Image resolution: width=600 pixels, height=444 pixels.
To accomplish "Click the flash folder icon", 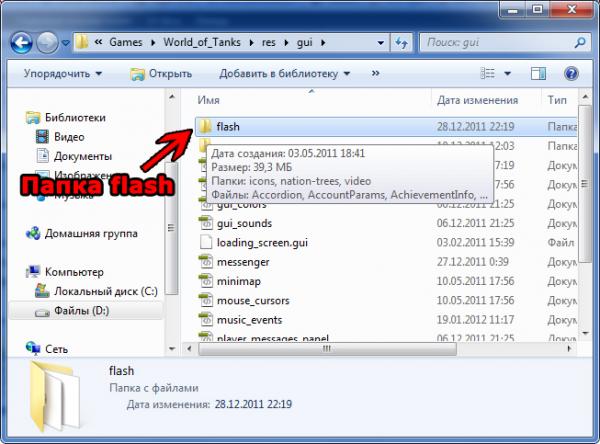I will [x=205, y=127].
